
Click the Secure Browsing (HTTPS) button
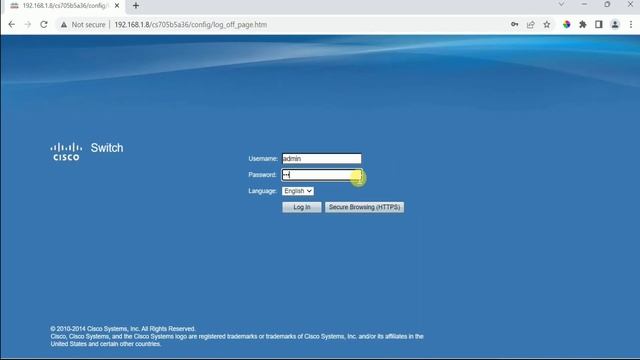coord(364,207)
